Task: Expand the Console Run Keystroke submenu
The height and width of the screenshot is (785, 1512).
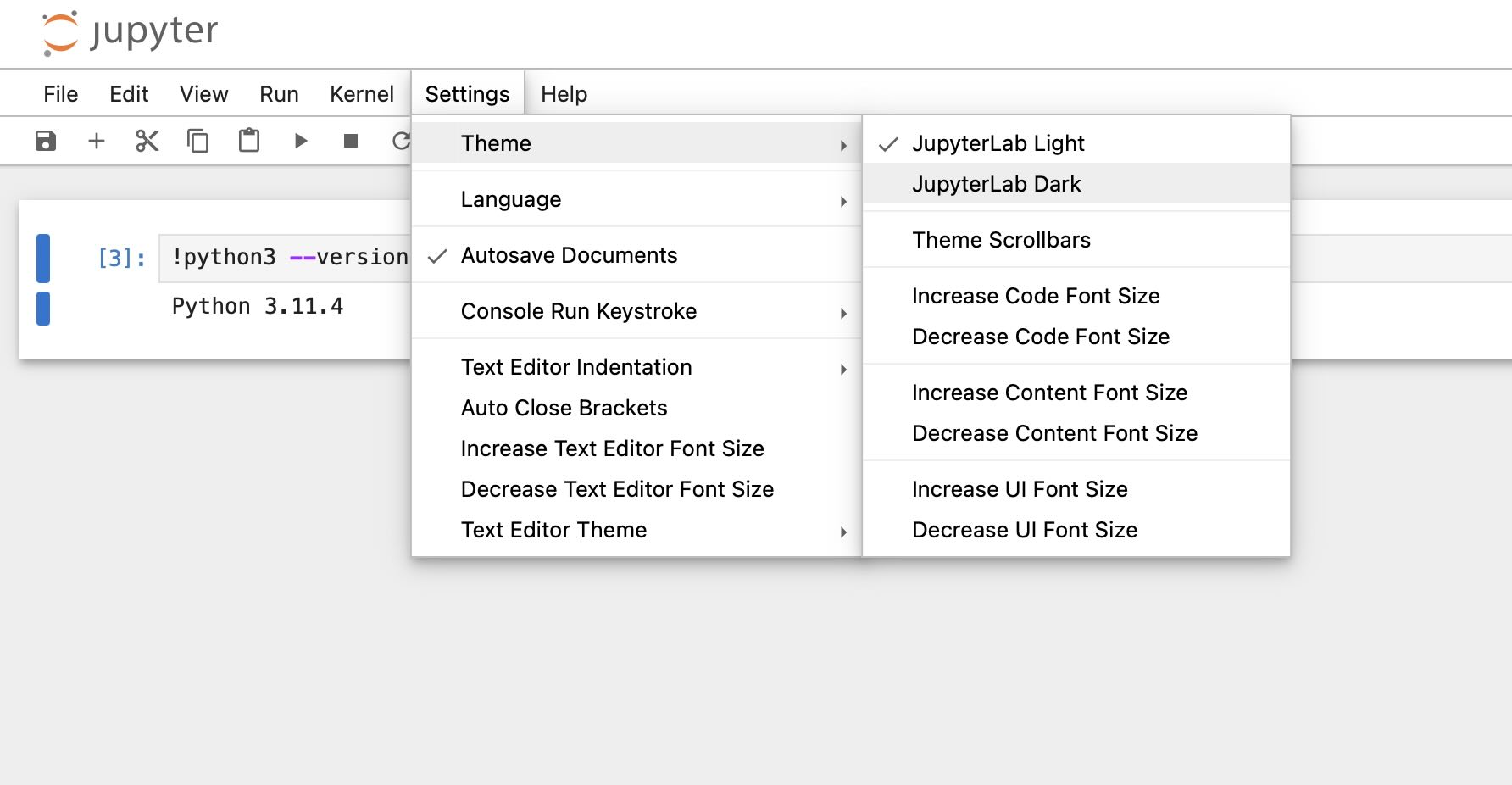Action: [x=579, y=311]
